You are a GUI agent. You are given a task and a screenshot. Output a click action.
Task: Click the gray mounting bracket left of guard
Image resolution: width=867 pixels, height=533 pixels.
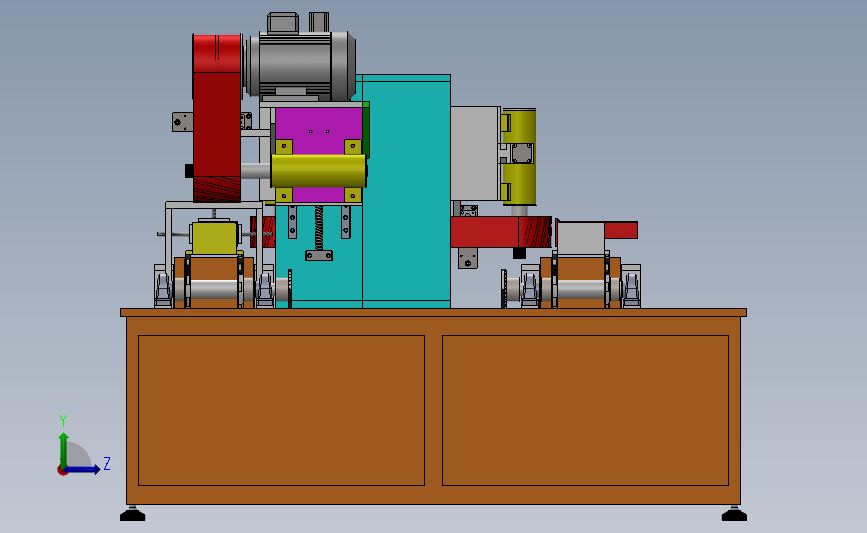click(182, 122)
